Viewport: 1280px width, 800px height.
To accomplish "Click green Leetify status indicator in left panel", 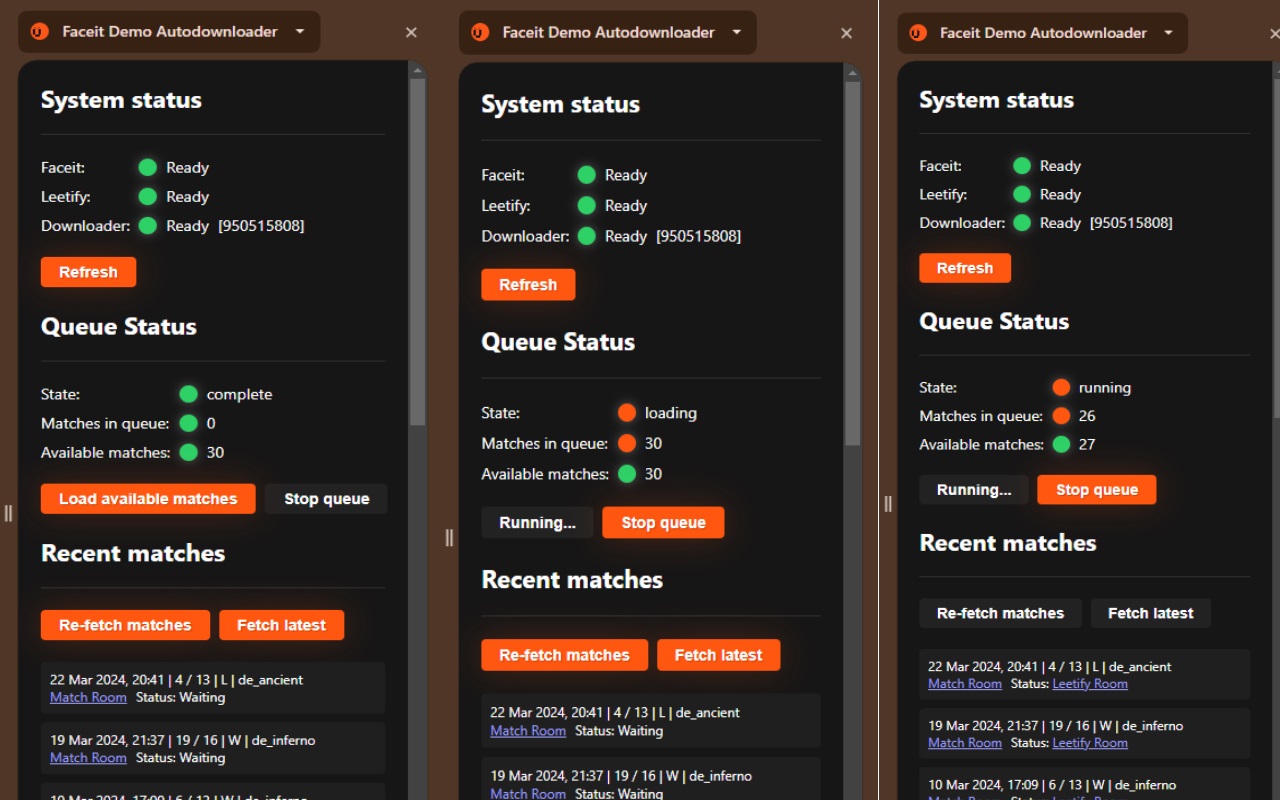I will [148, 197].
